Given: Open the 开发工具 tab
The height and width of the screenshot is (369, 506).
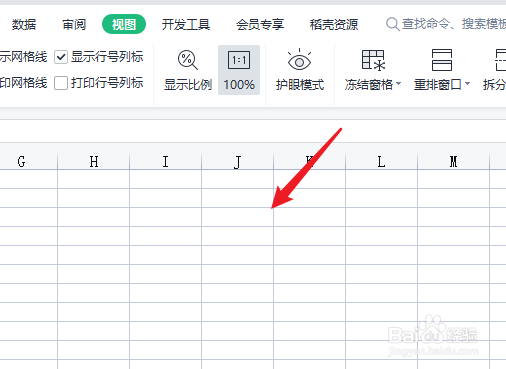Looking at the screenshot, I should (186, 24).
